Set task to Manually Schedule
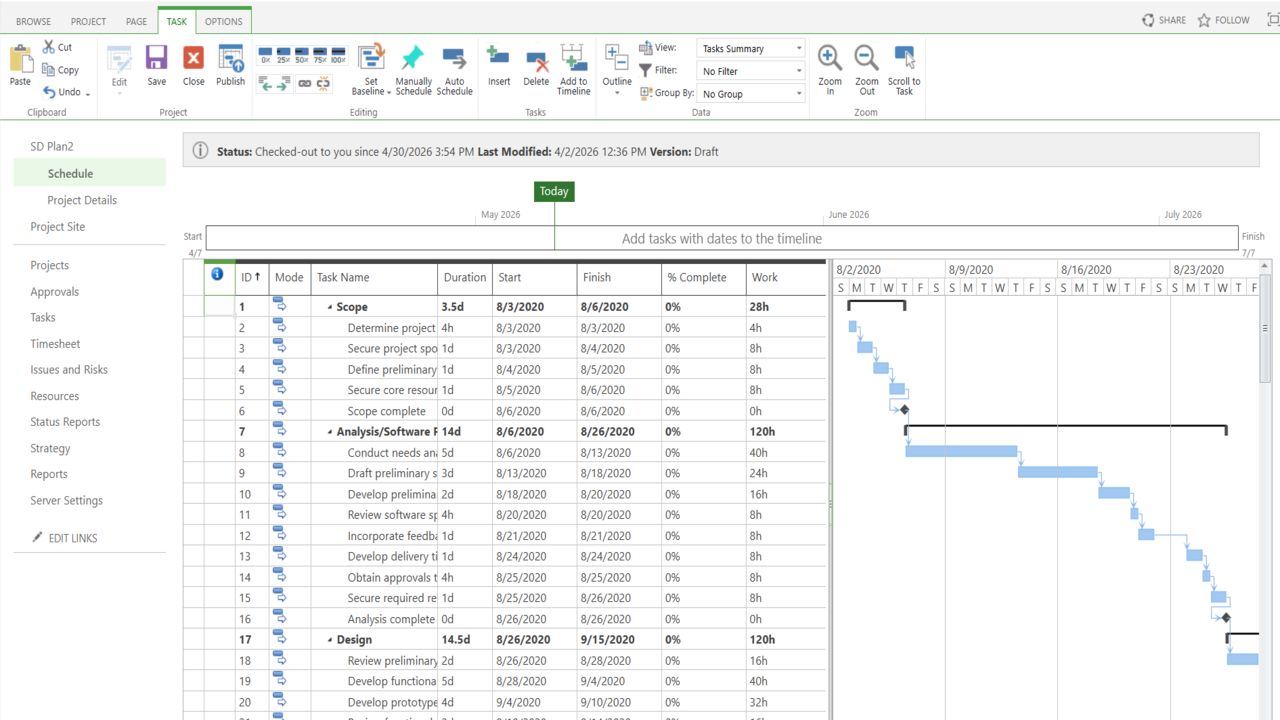1280x720 pixels. [413, 70]
